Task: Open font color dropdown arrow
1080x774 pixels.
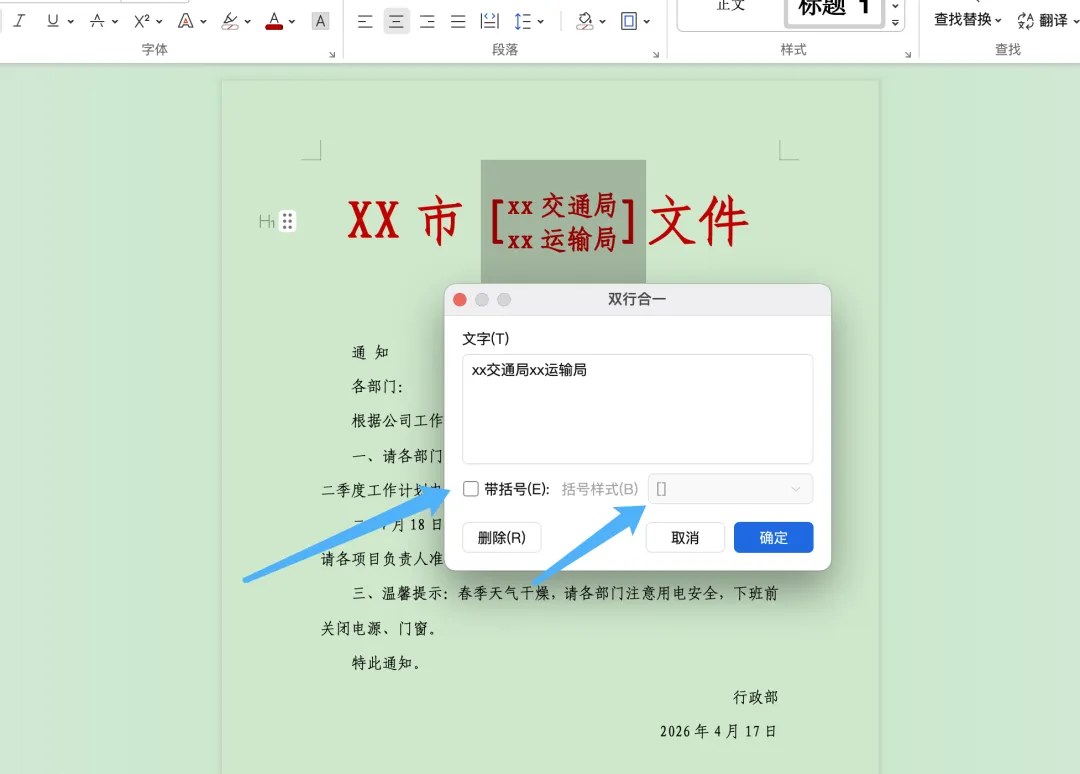Action: click(x=292, y=22)
